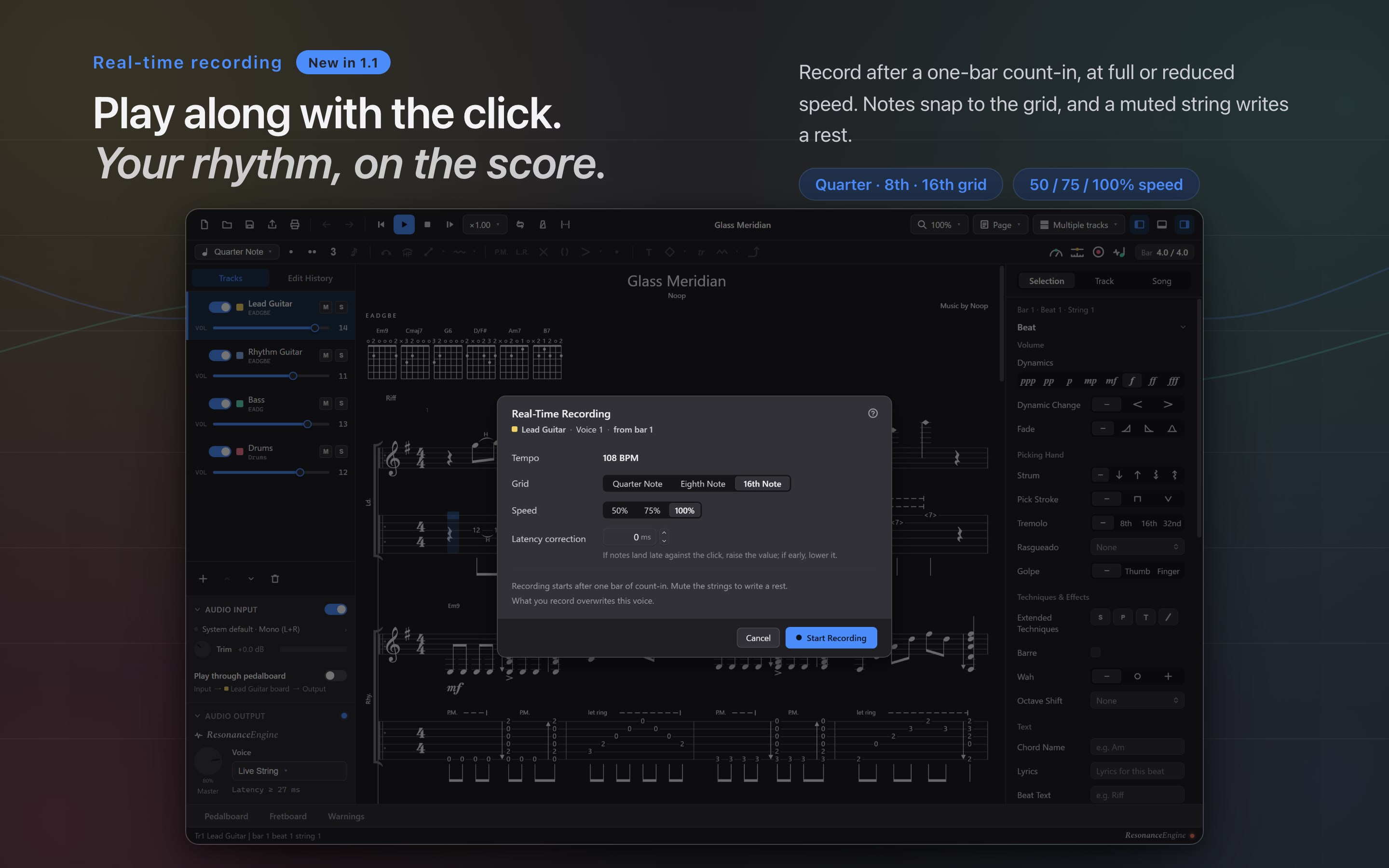The height and width of the screenshot is (868, 1389).
Task: Open the 100% zoom dropdown
Action: click(x=939, y=224)
